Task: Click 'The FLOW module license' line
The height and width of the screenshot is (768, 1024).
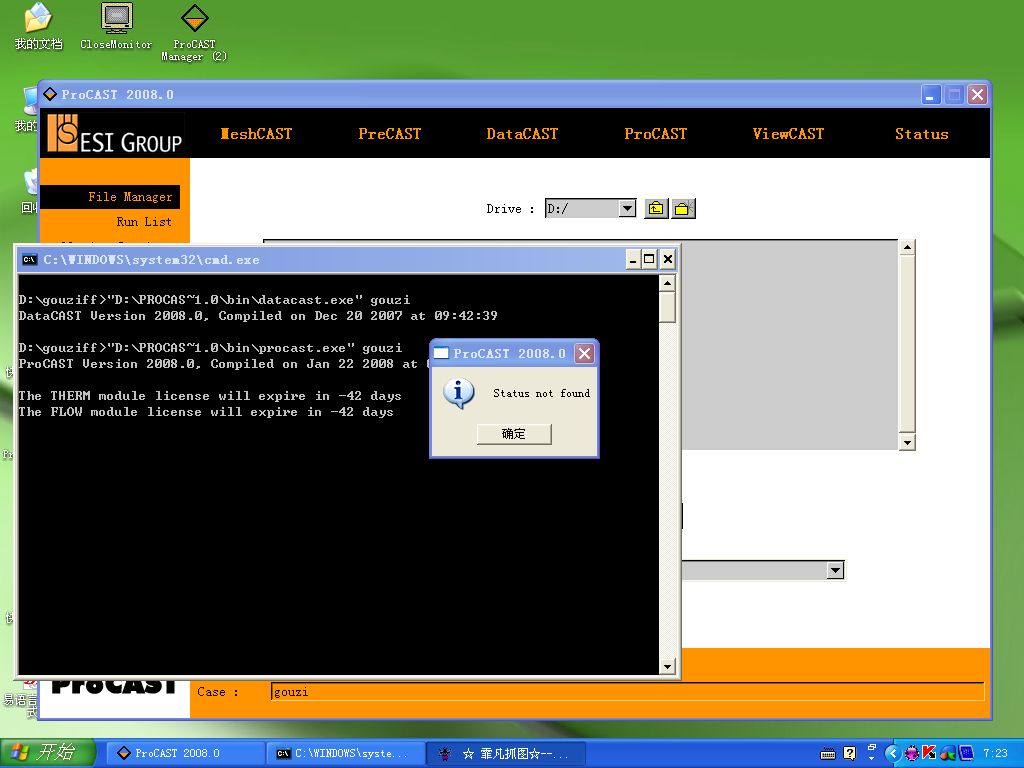Action: [206, 411]
